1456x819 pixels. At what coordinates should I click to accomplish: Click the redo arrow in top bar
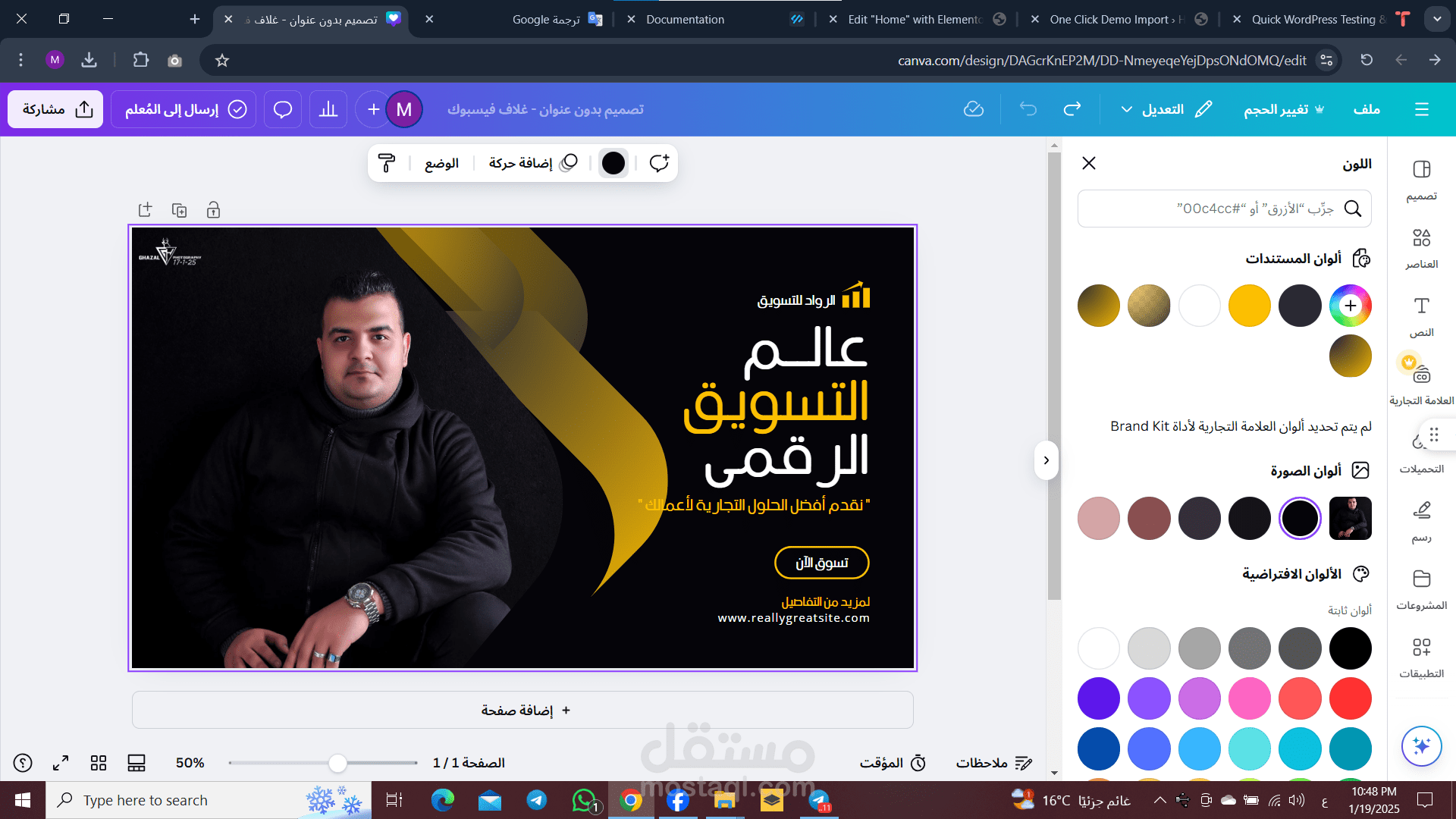point(1072,109)
